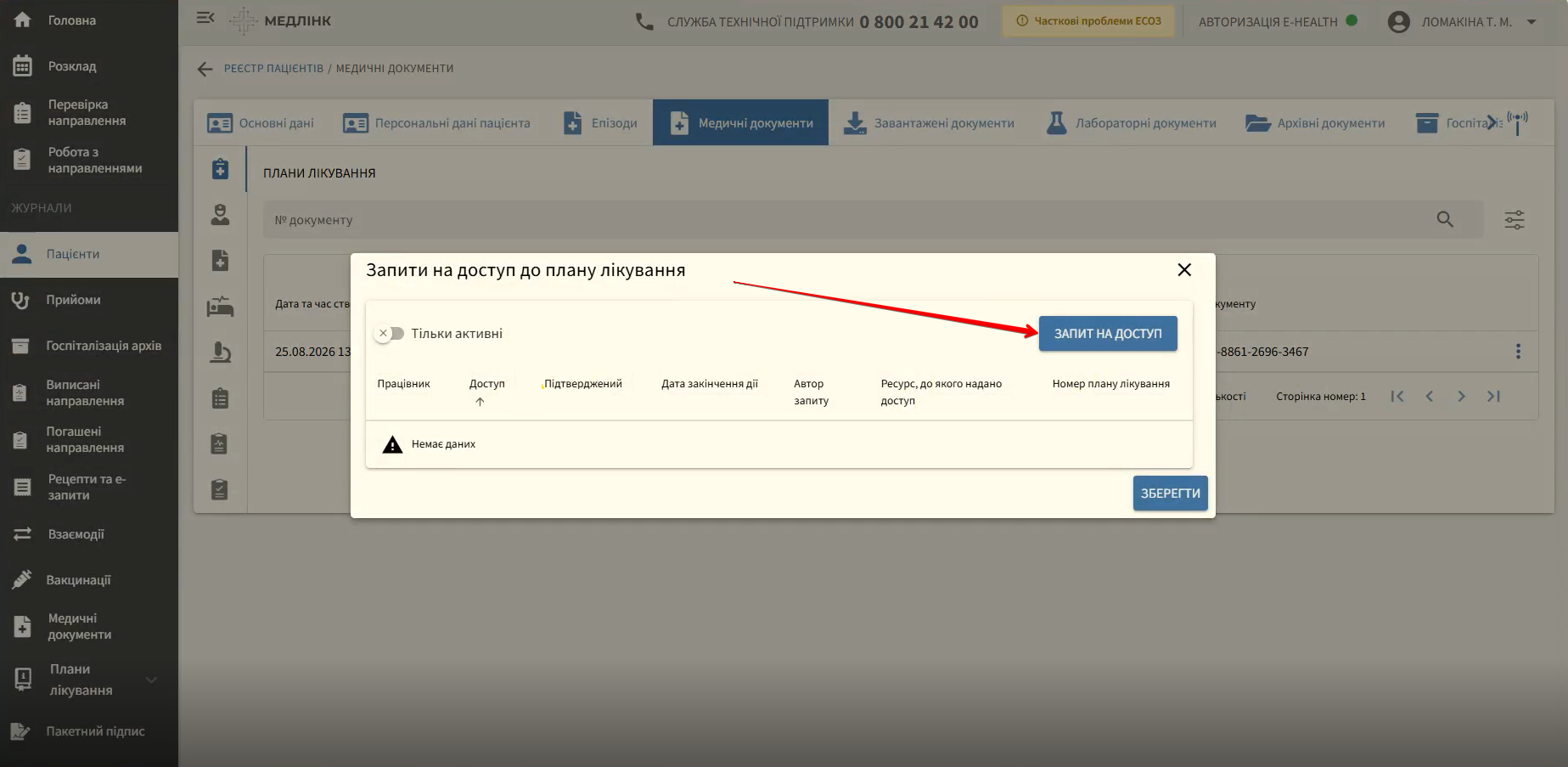Go to the next page of results
Screen dimensions: 1568x767
click(1461, 396)
